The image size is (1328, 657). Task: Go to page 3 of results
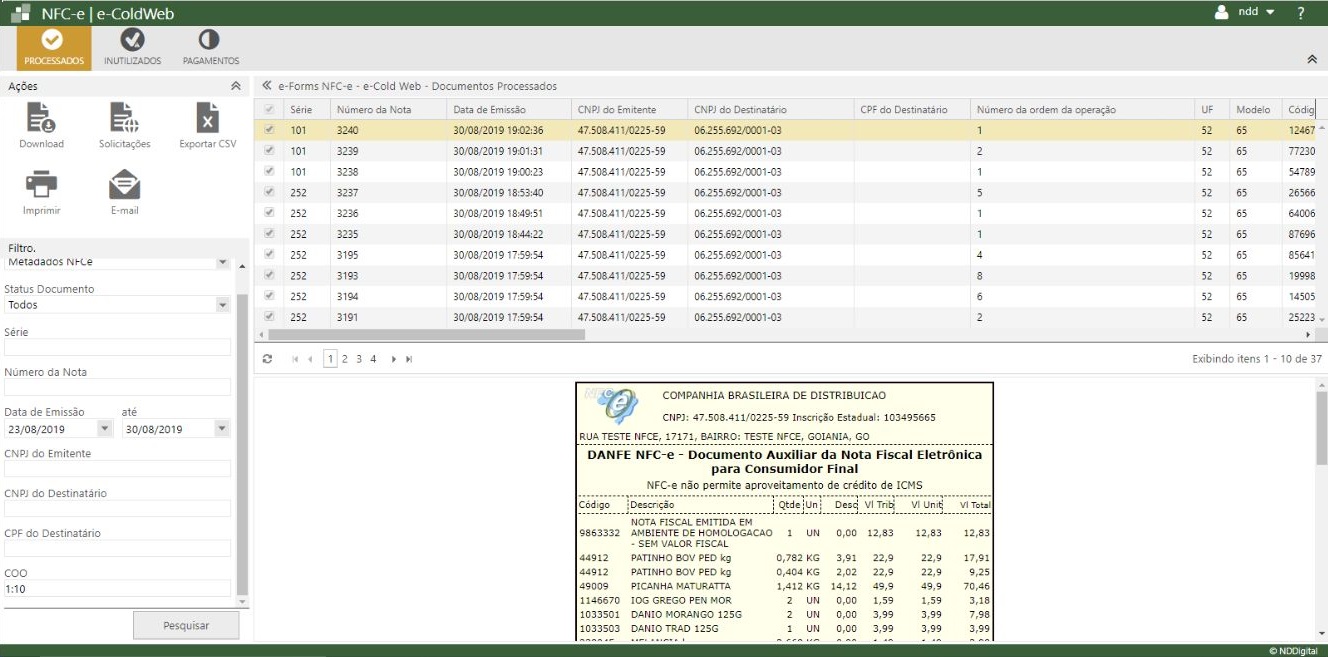[359, 359]
